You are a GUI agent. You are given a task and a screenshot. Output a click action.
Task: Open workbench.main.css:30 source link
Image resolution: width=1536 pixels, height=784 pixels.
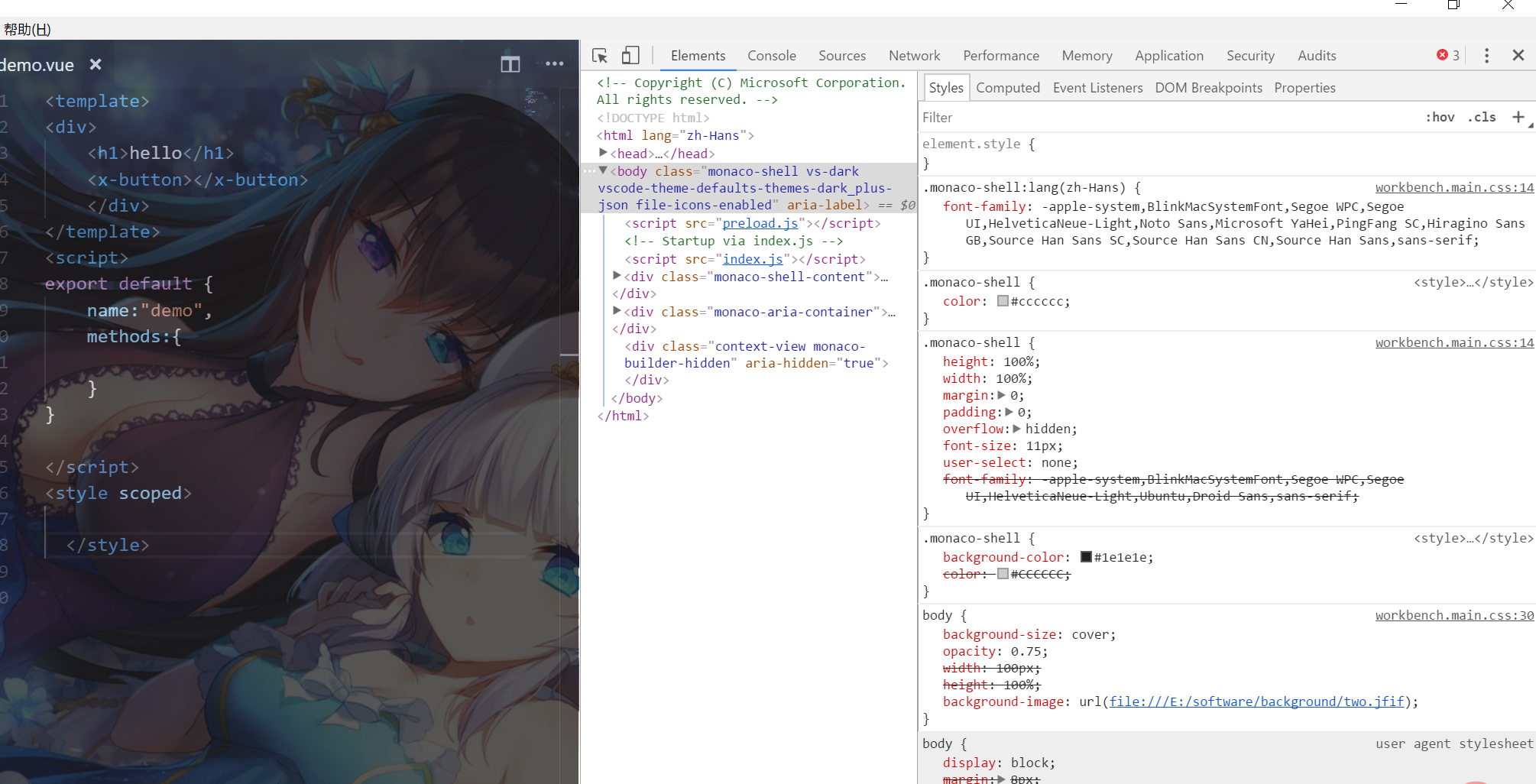coord(1454,615)
